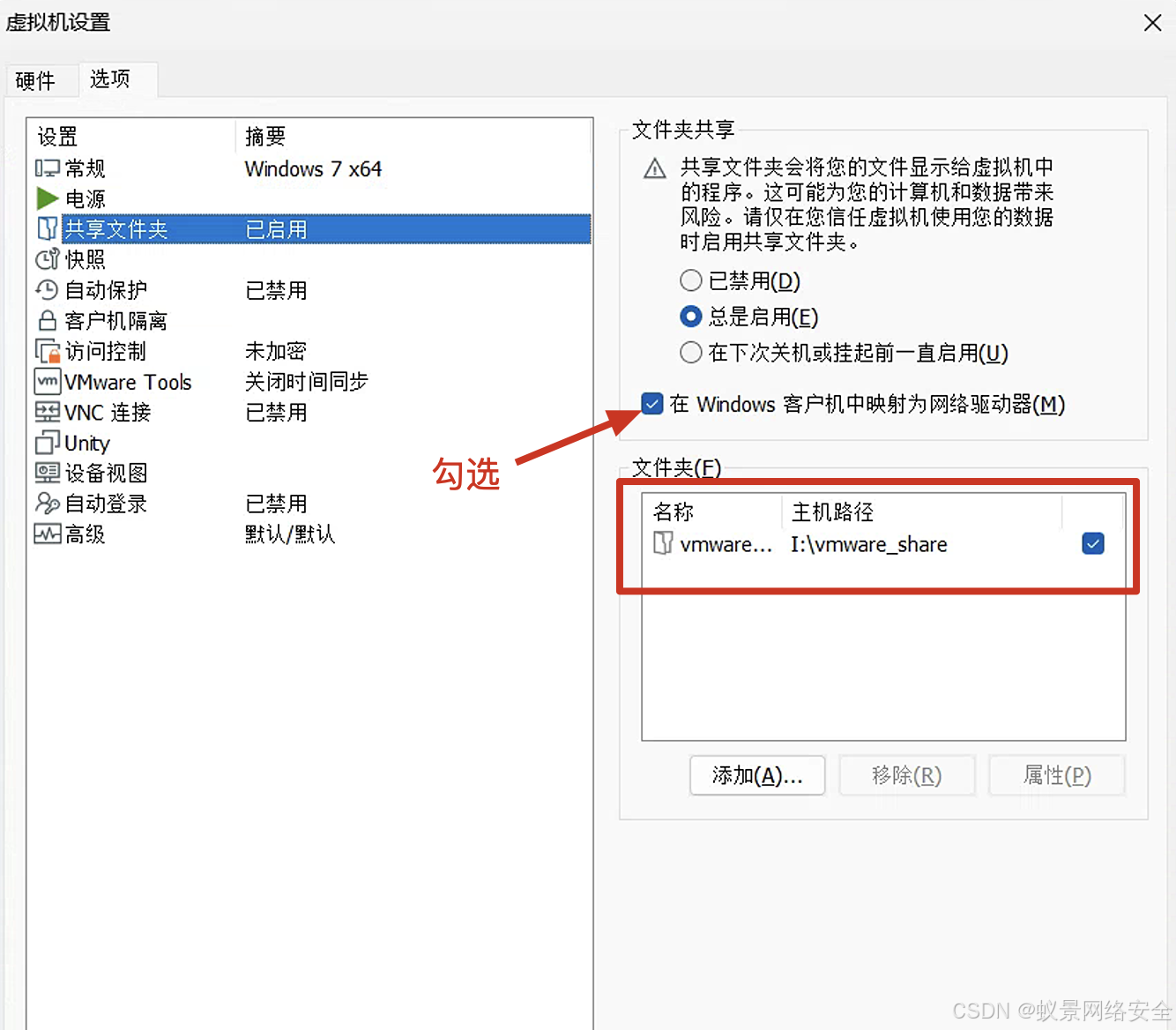The image size is (1176, 1030).
Task: Click the 高级 waveform icon
Action: tap(48, 534)
